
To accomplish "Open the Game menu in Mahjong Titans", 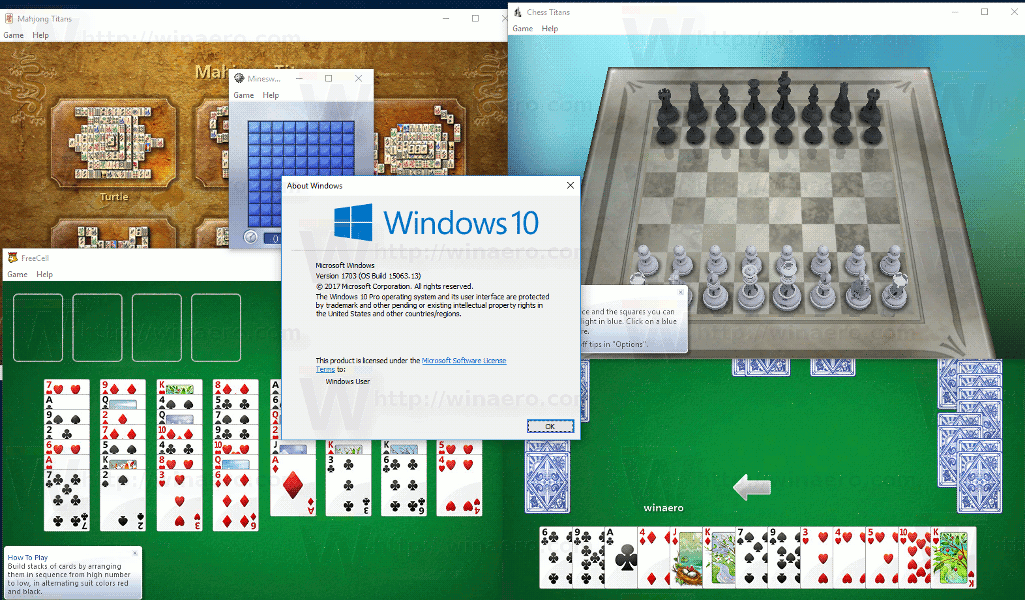I will (13, 35).
